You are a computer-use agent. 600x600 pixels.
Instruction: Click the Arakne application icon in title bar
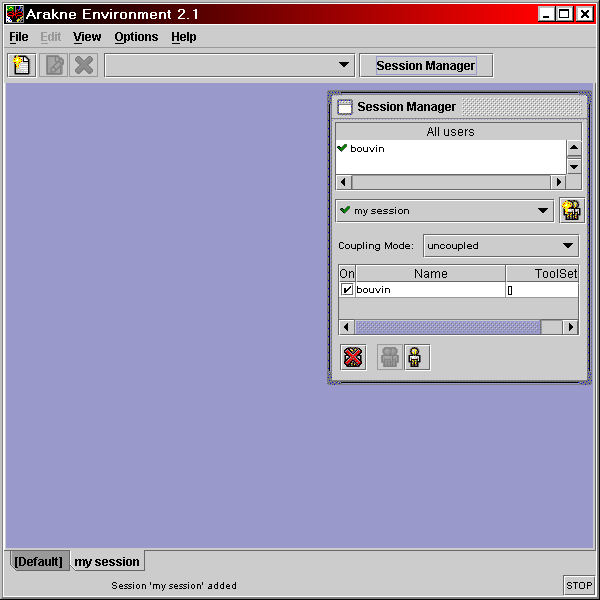pyautogui.click(x=15, y=14)
